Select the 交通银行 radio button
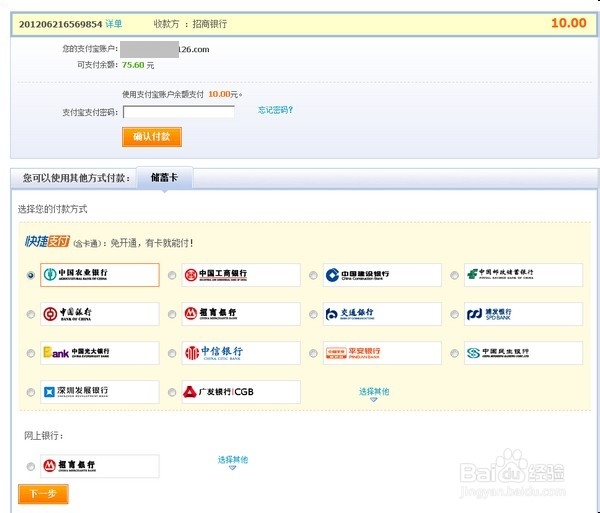Image resolution: width=600 pixels, height=513 pixels. pyautogui.click(x=313, y=314)
